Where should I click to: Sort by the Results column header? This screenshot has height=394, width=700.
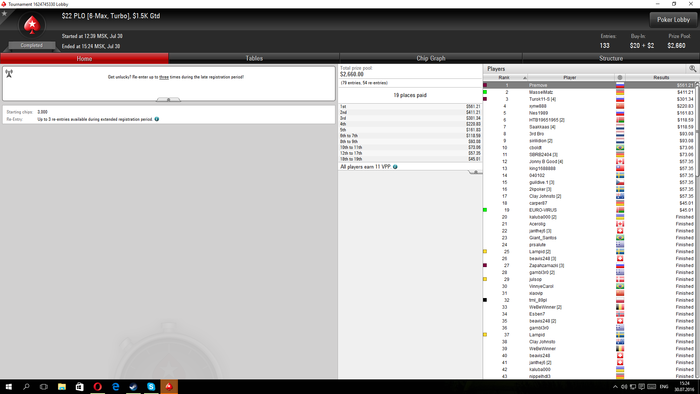661,78
